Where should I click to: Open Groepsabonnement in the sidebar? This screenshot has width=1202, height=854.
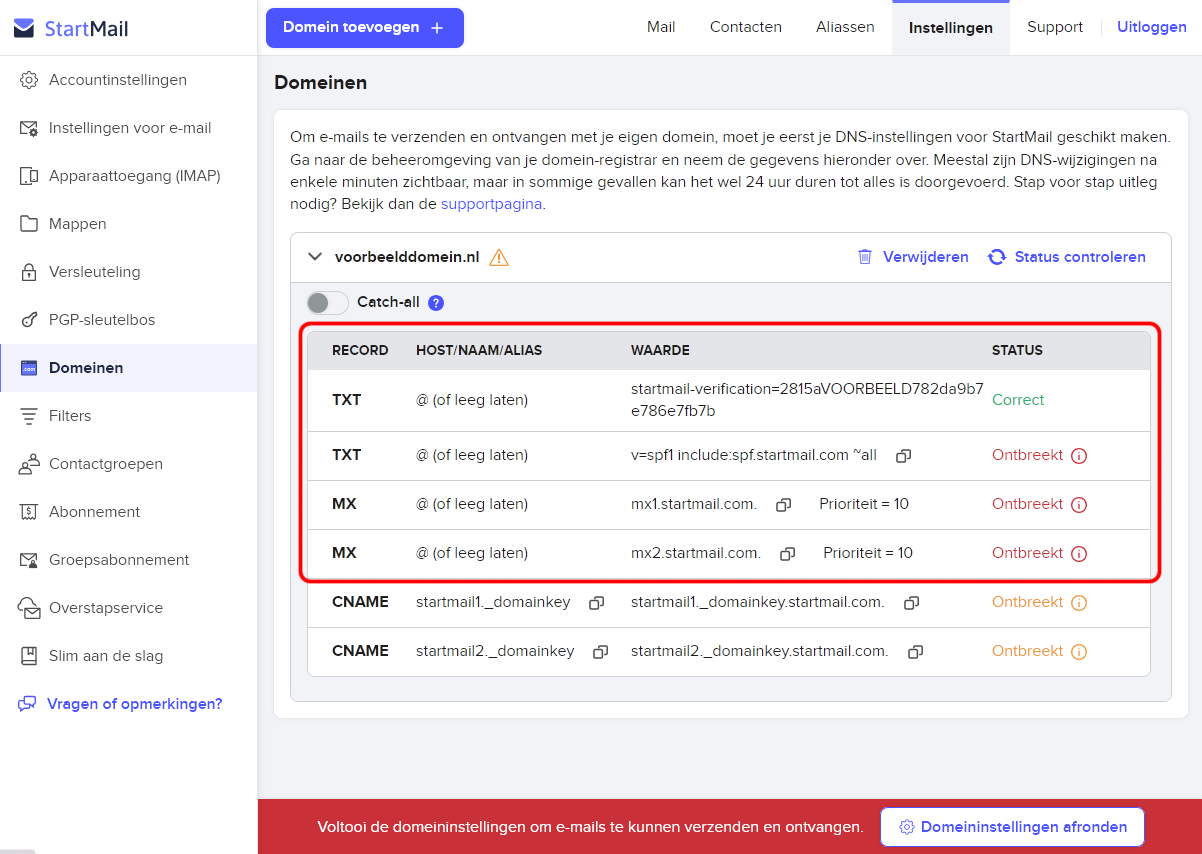click(128, 560)
